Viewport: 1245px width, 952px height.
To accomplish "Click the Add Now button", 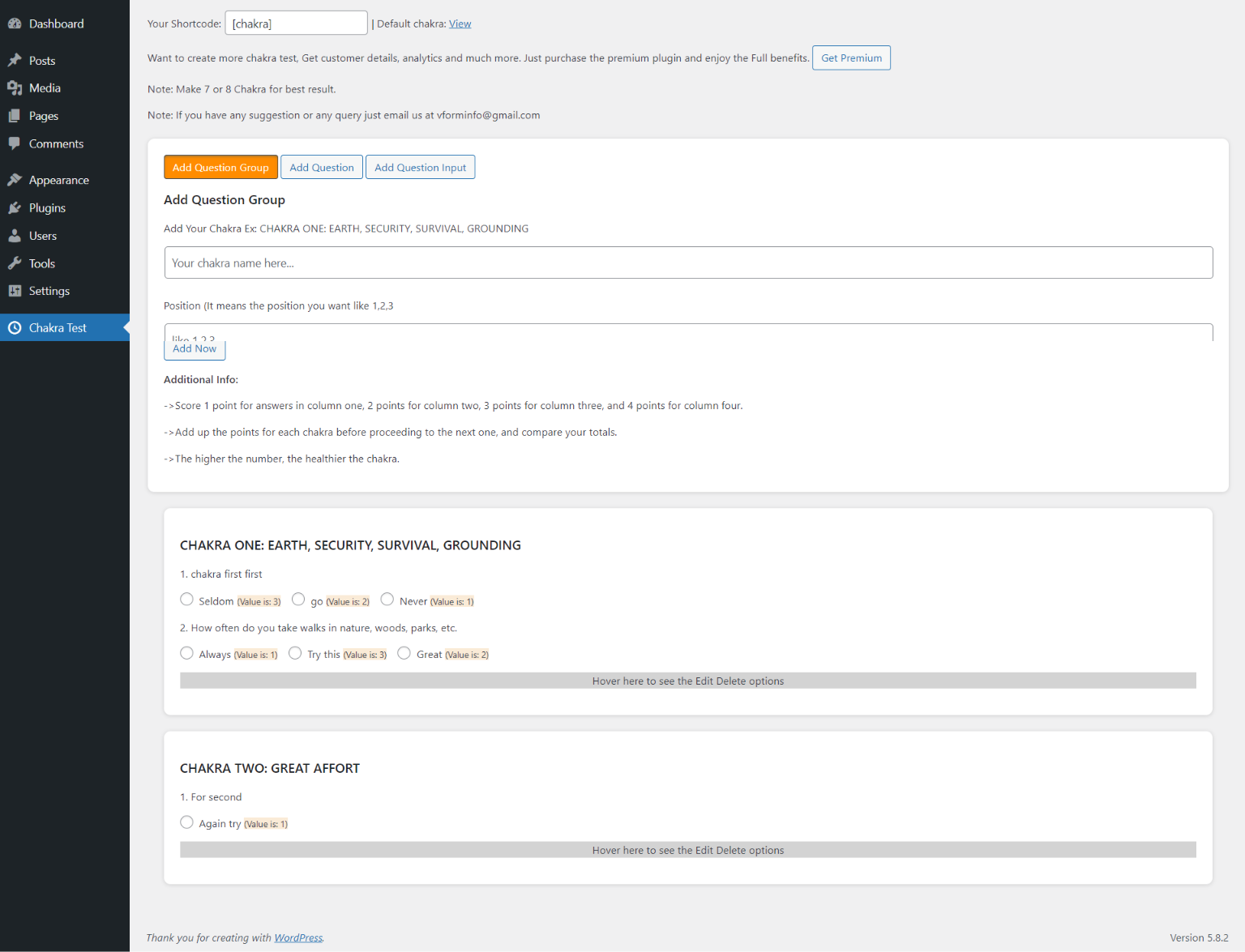I will point(195,349).
